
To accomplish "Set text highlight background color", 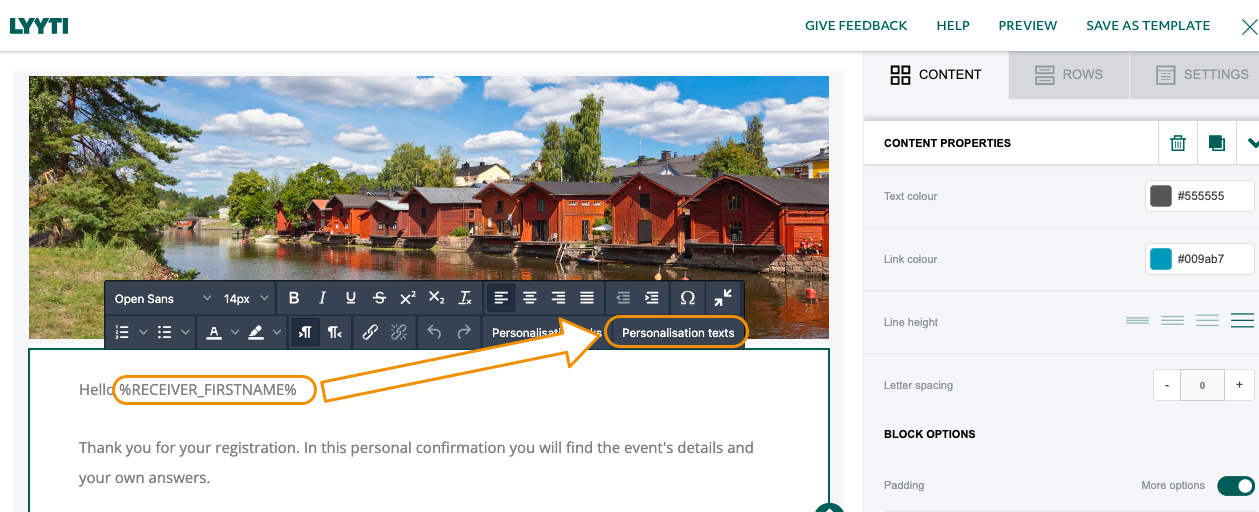I will pyautogui.click(x=257, y=332).
